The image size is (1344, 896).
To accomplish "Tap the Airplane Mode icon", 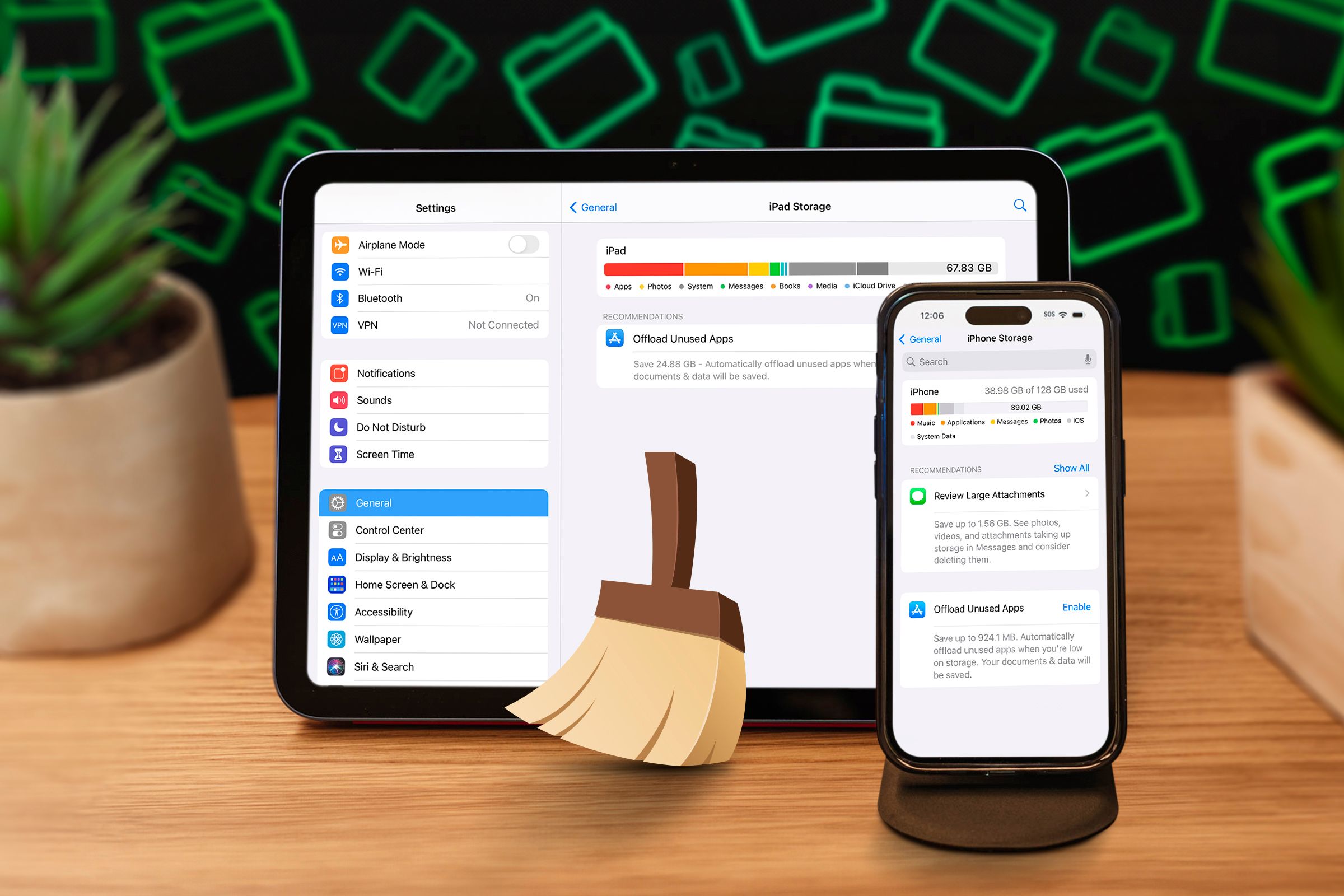I will pyautogui.click(x=339, y=243).
